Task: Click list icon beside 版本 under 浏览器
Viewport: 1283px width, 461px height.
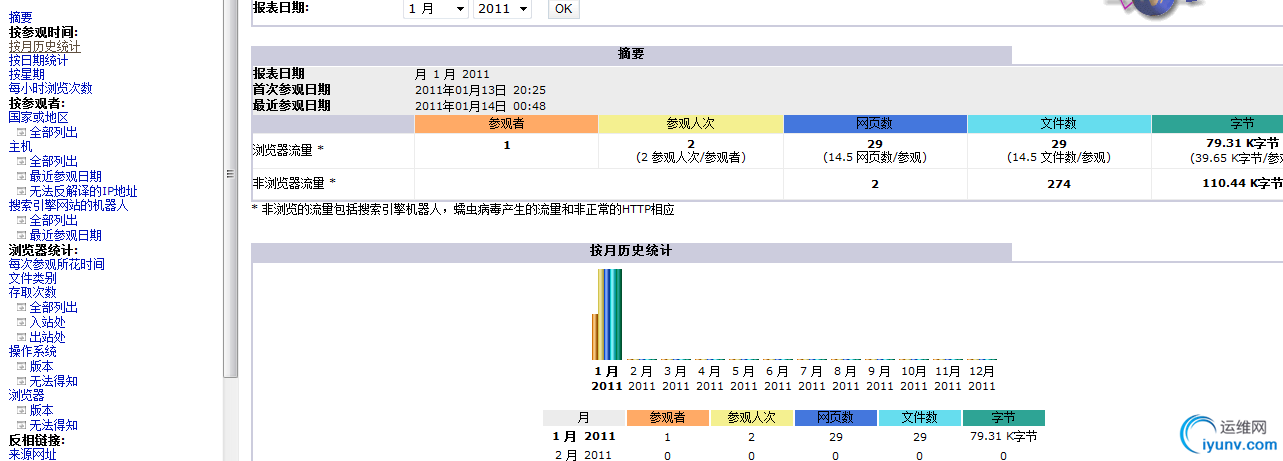Action: (21, 411)
